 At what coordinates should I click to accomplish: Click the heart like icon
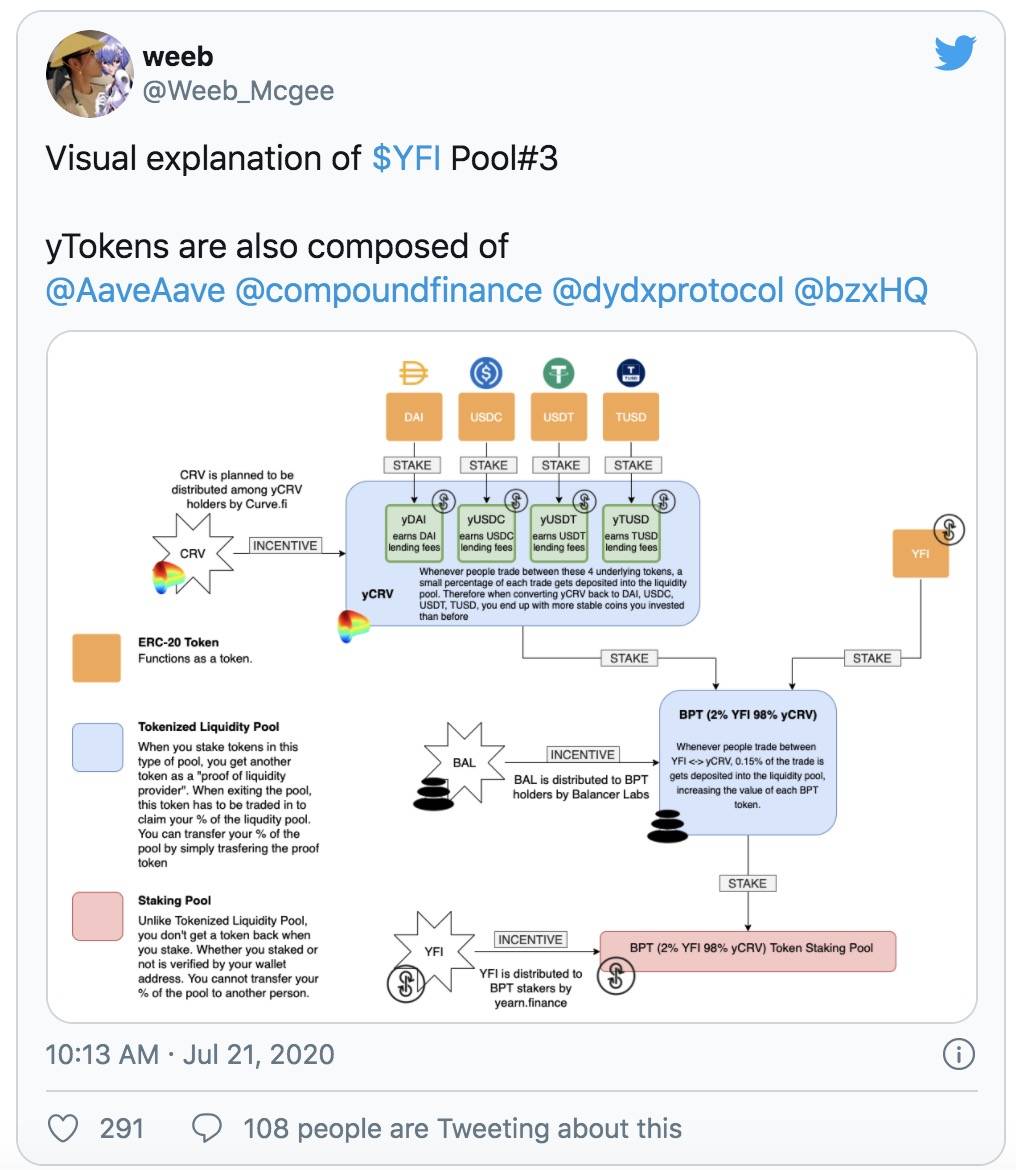[x=63, y=1128]
